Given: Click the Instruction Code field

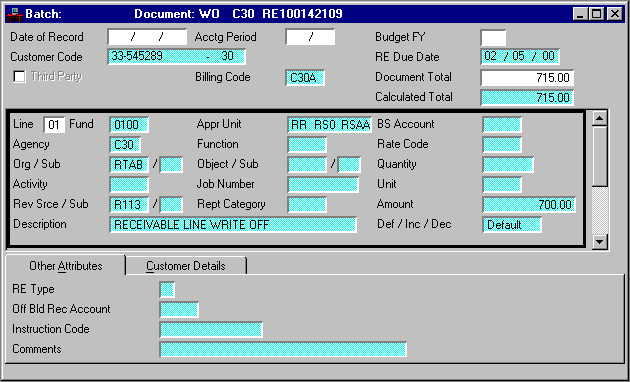Looking at the screenshot, I should (211, 330).
